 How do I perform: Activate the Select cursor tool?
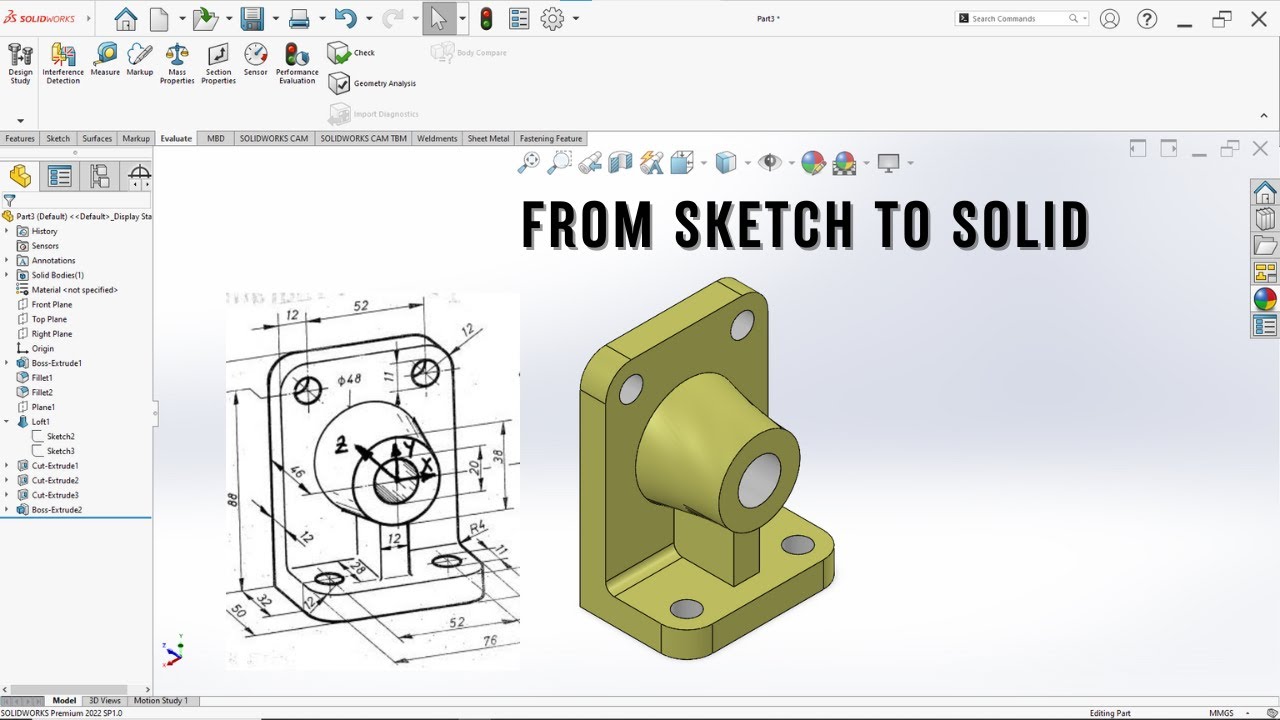[439, 18]
